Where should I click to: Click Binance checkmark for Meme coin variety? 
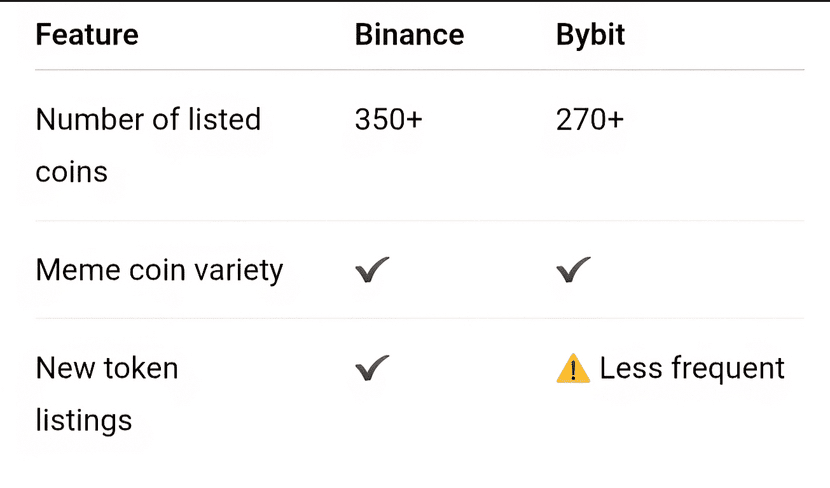(x=372, y=270)
